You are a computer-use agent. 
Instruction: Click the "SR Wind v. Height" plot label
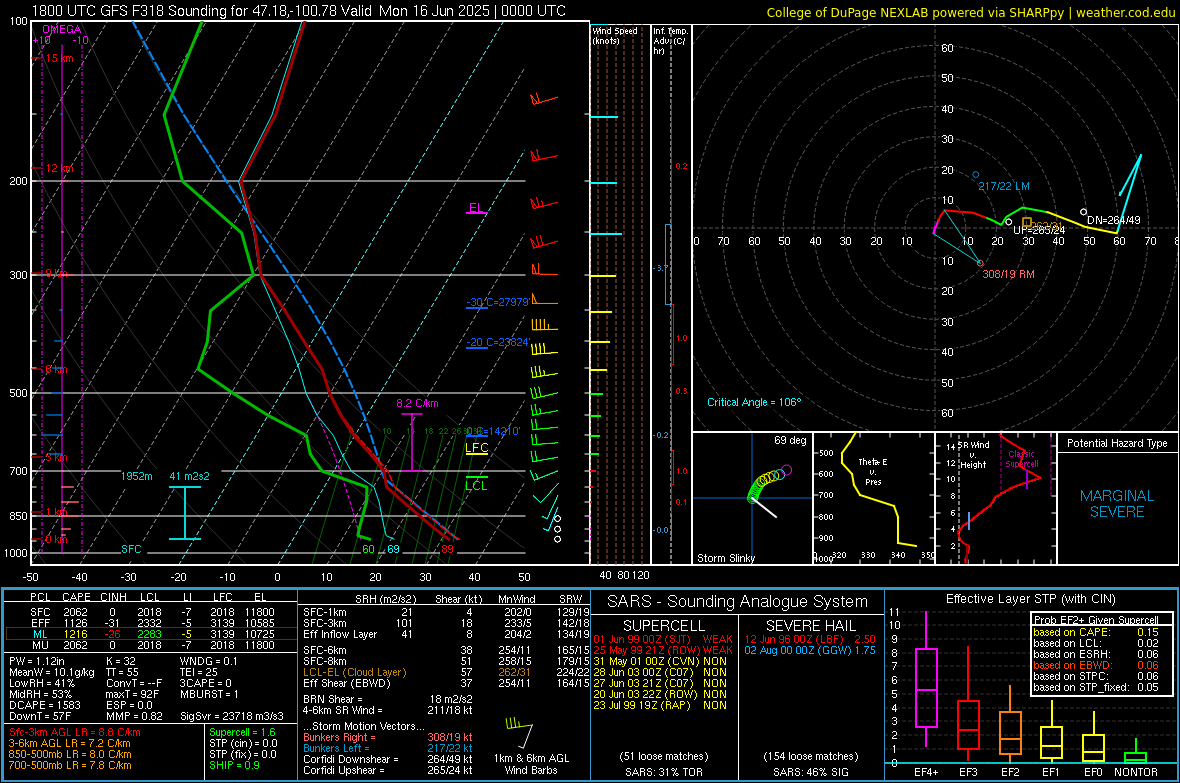(x=972, y=455)
